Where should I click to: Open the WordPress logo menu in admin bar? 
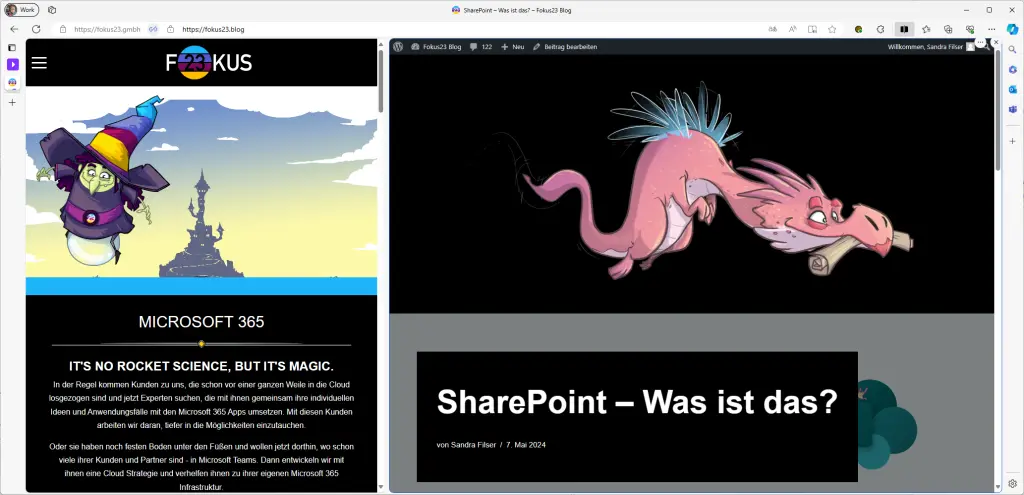[398, 46]
